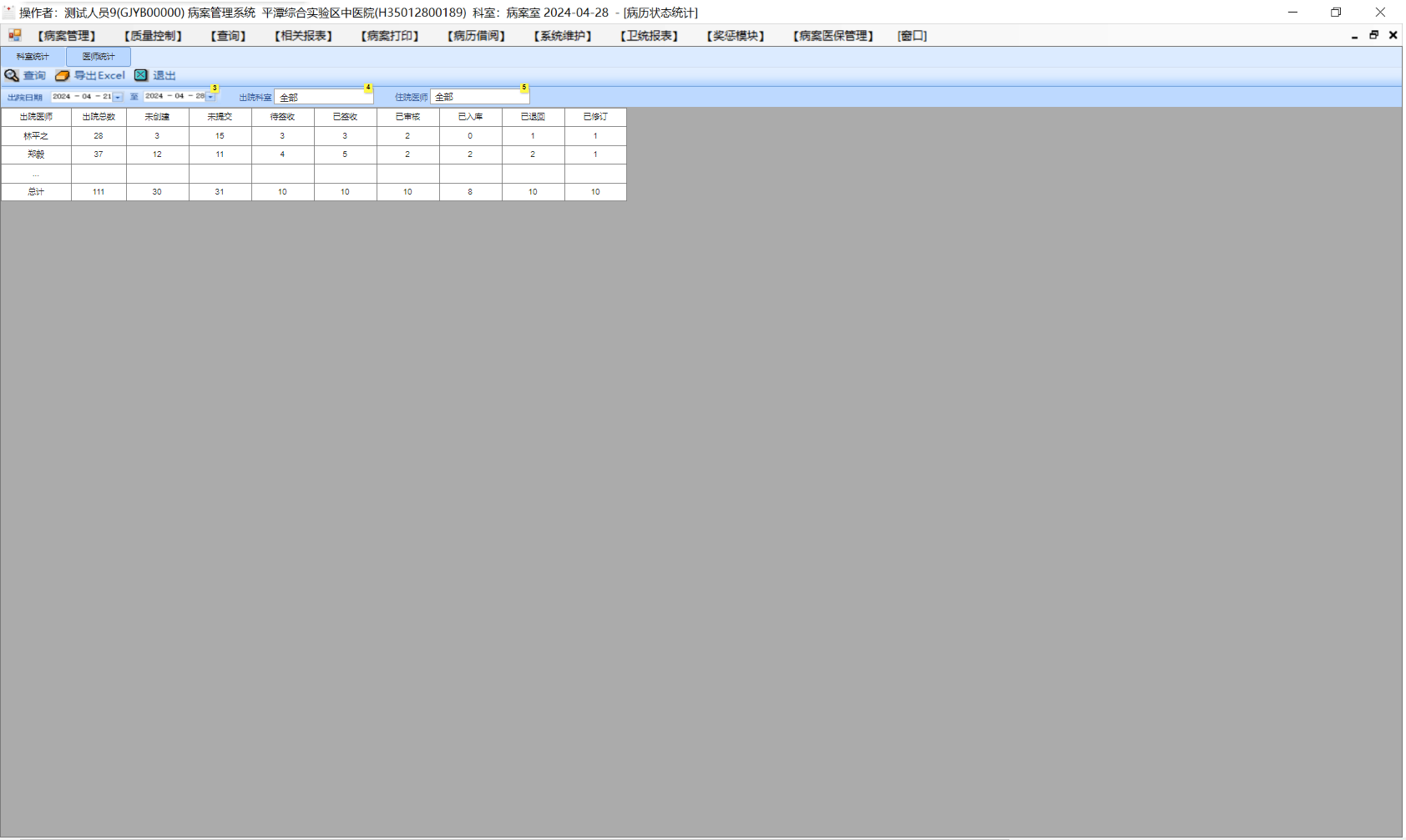Select the doctor name cell 郑毅
The width and height of the screenshot is (1406, 840).
(x=36, y=154)
